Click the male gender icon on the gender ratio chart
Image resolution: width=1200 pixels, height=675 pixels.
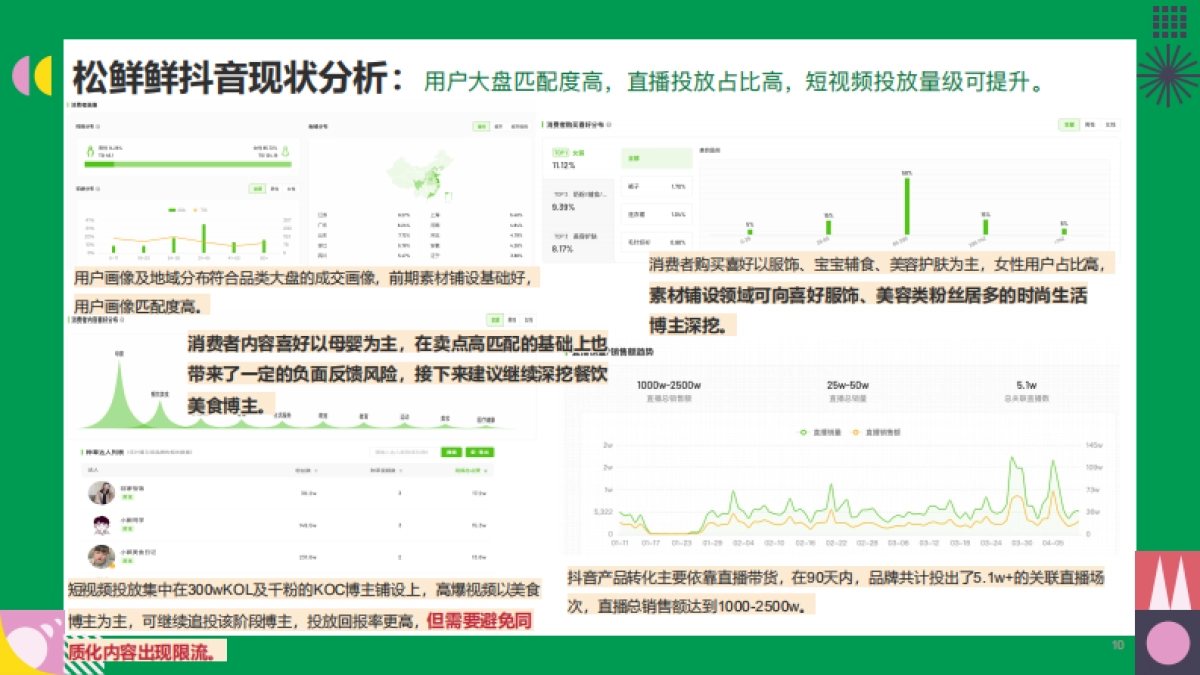click(91, 150)
